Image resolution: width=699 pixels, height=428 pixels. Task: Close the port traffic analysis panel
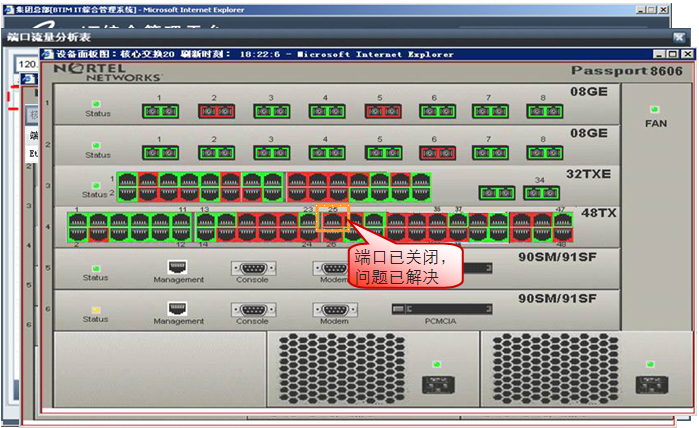click(680, 37)
